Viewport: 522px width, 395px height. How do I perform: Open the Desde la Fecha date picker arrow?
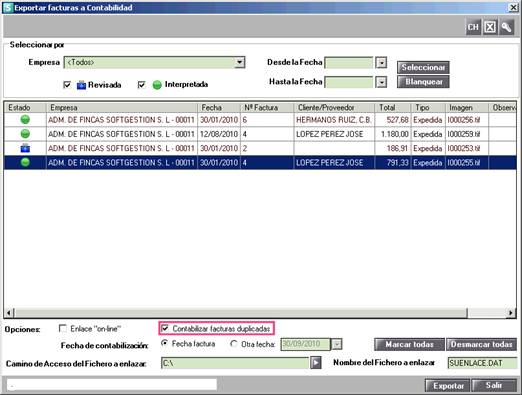point(381,63)
